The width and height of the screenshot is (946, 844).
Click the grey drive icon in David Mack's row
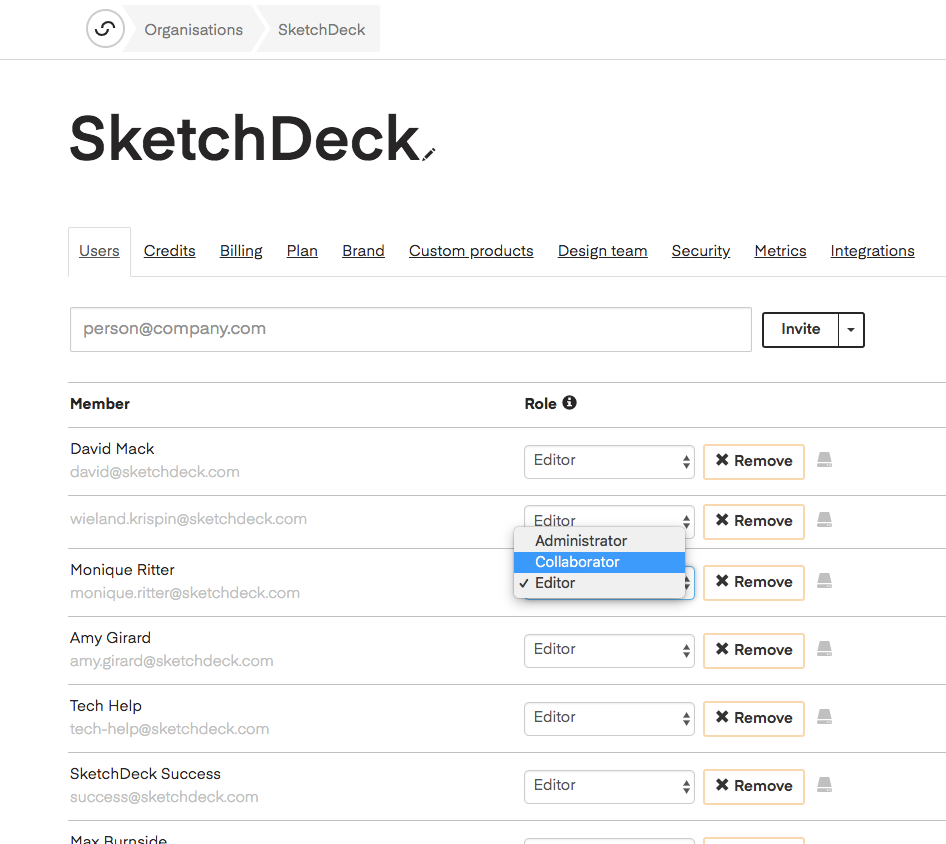(x=824, y=460)
